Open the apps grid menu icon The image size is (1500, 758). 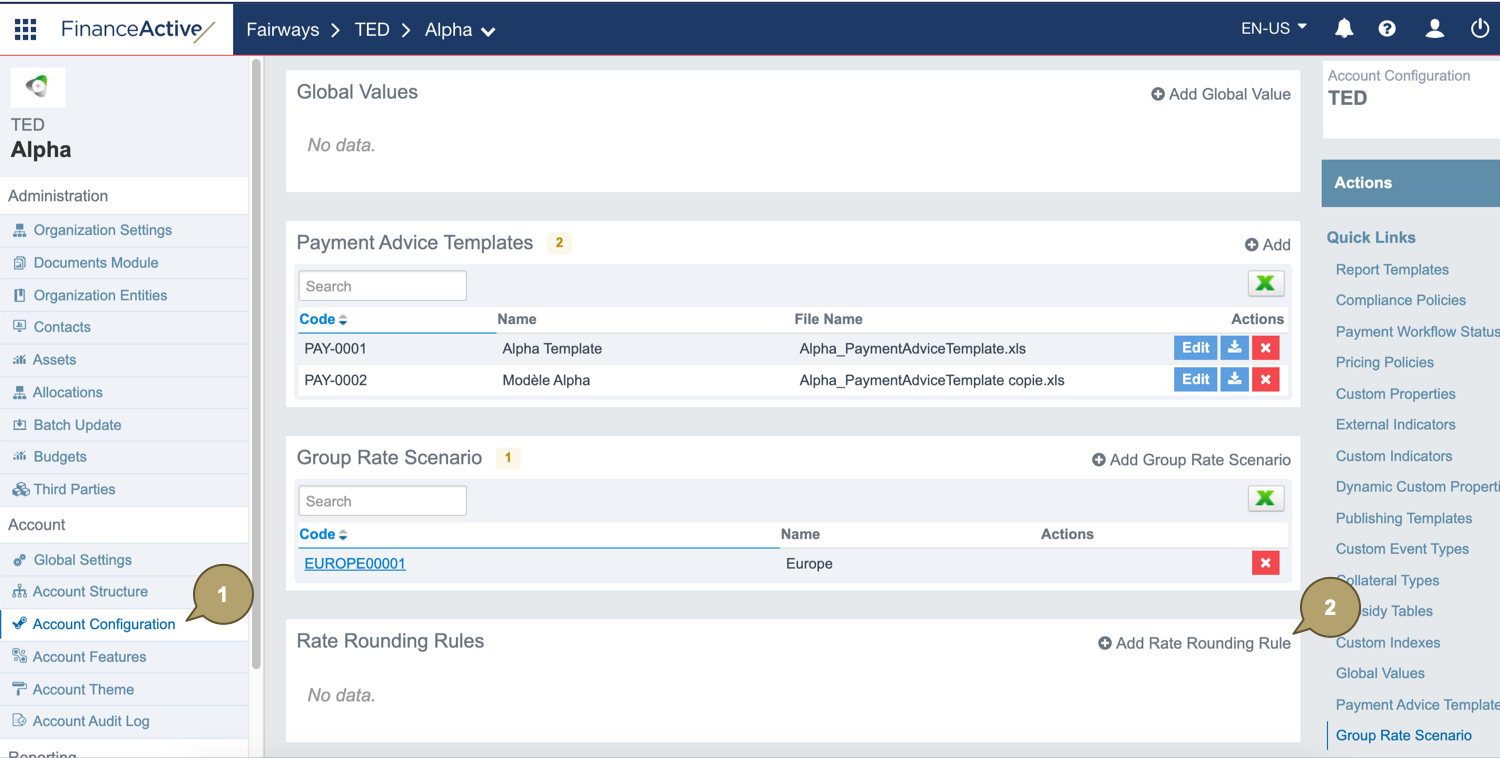26,29
